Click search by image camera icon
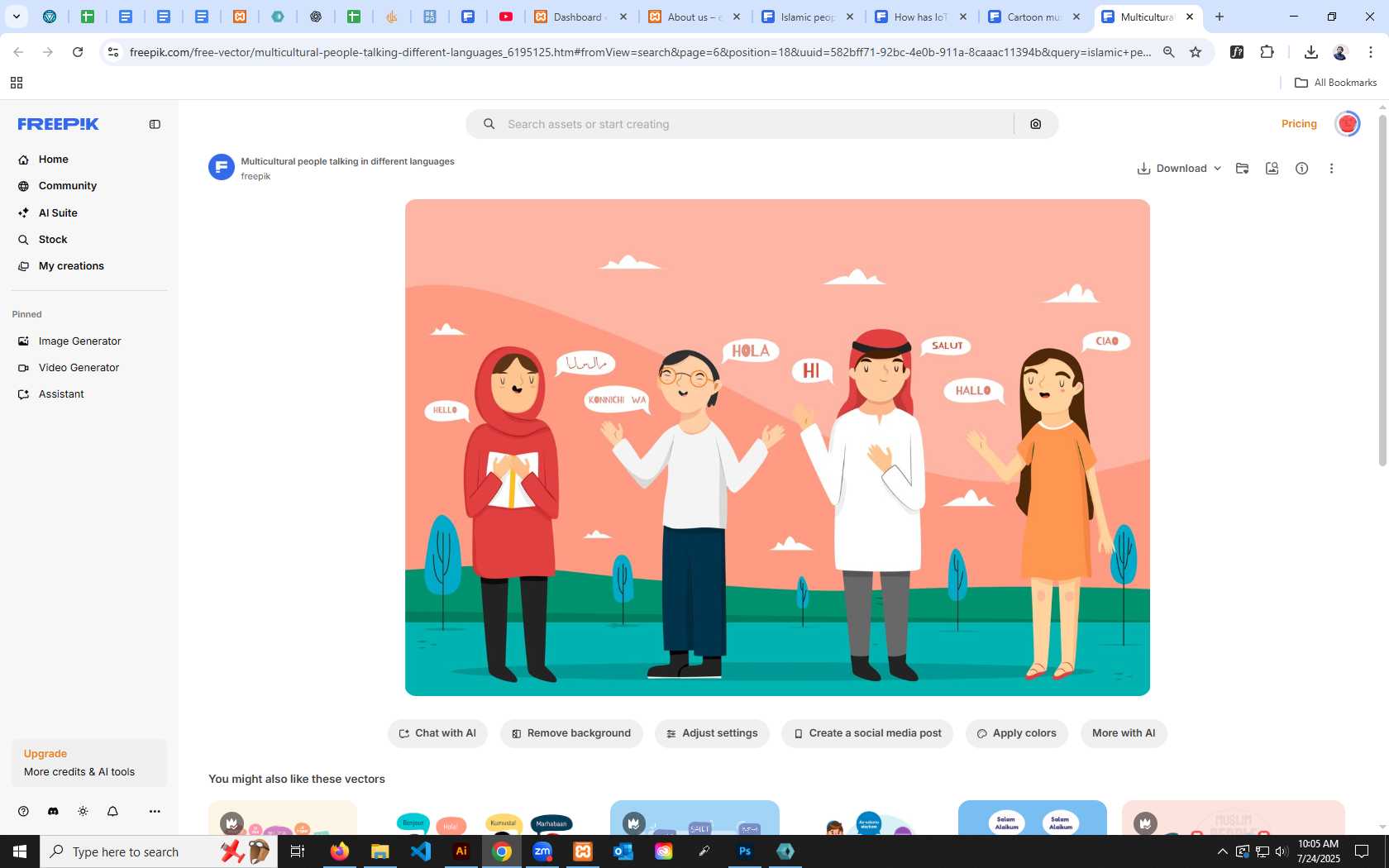The height and width of the screenshot is (868, 1389). 1036,124
